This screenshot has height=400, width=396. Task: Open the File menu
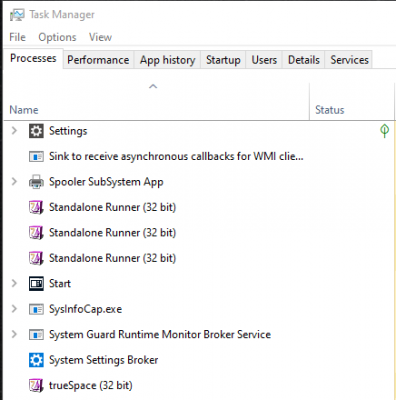[x=17, y=37]
